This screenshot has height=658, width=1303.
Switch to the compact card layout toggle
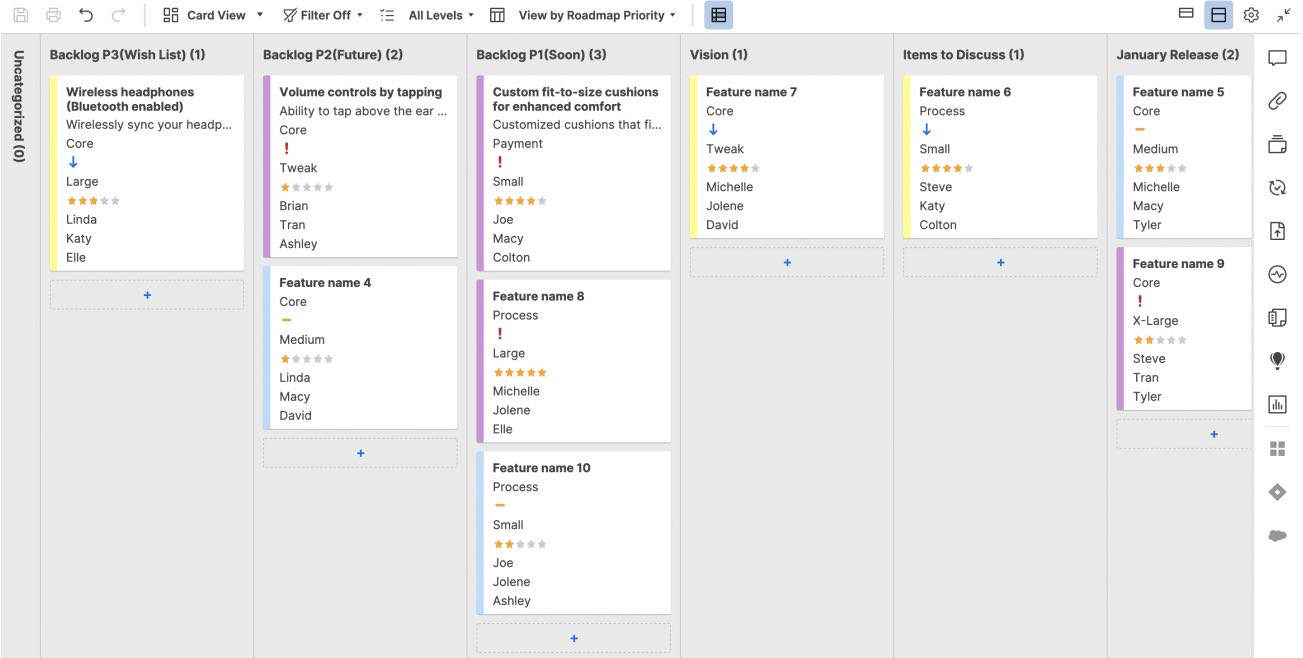[1186, 15]
